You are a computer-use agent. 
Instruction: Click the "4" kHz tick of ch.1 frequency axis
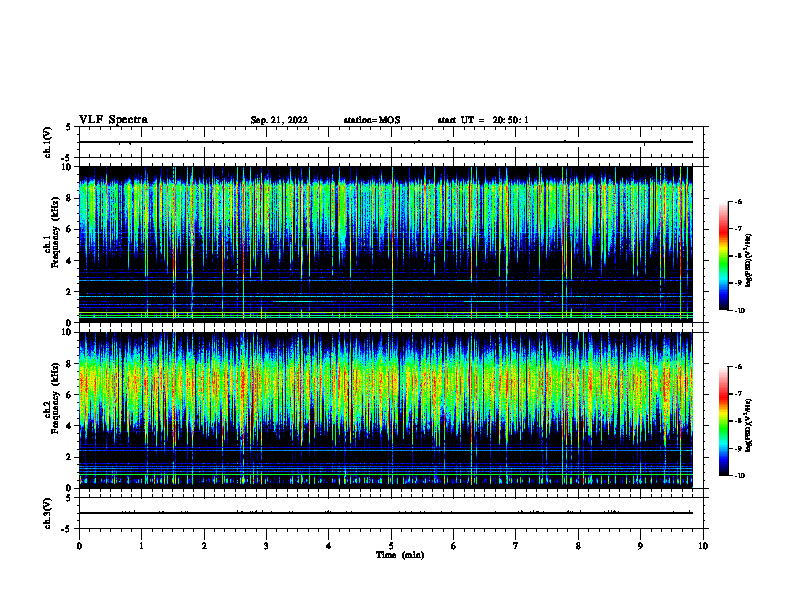click(x=70, y=261)
